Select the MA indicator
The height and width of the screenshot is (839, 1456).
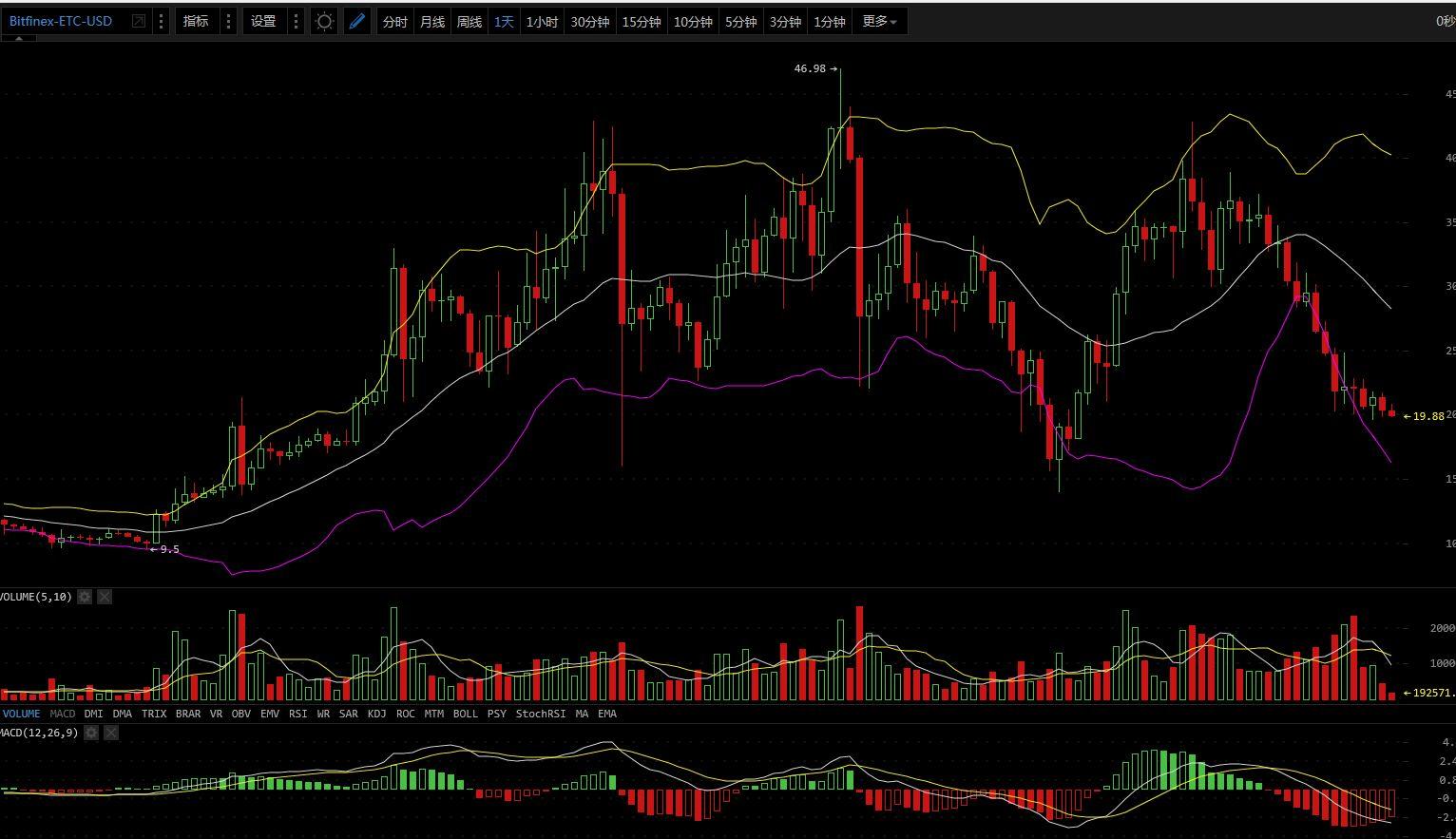click(x=582, y=714)
